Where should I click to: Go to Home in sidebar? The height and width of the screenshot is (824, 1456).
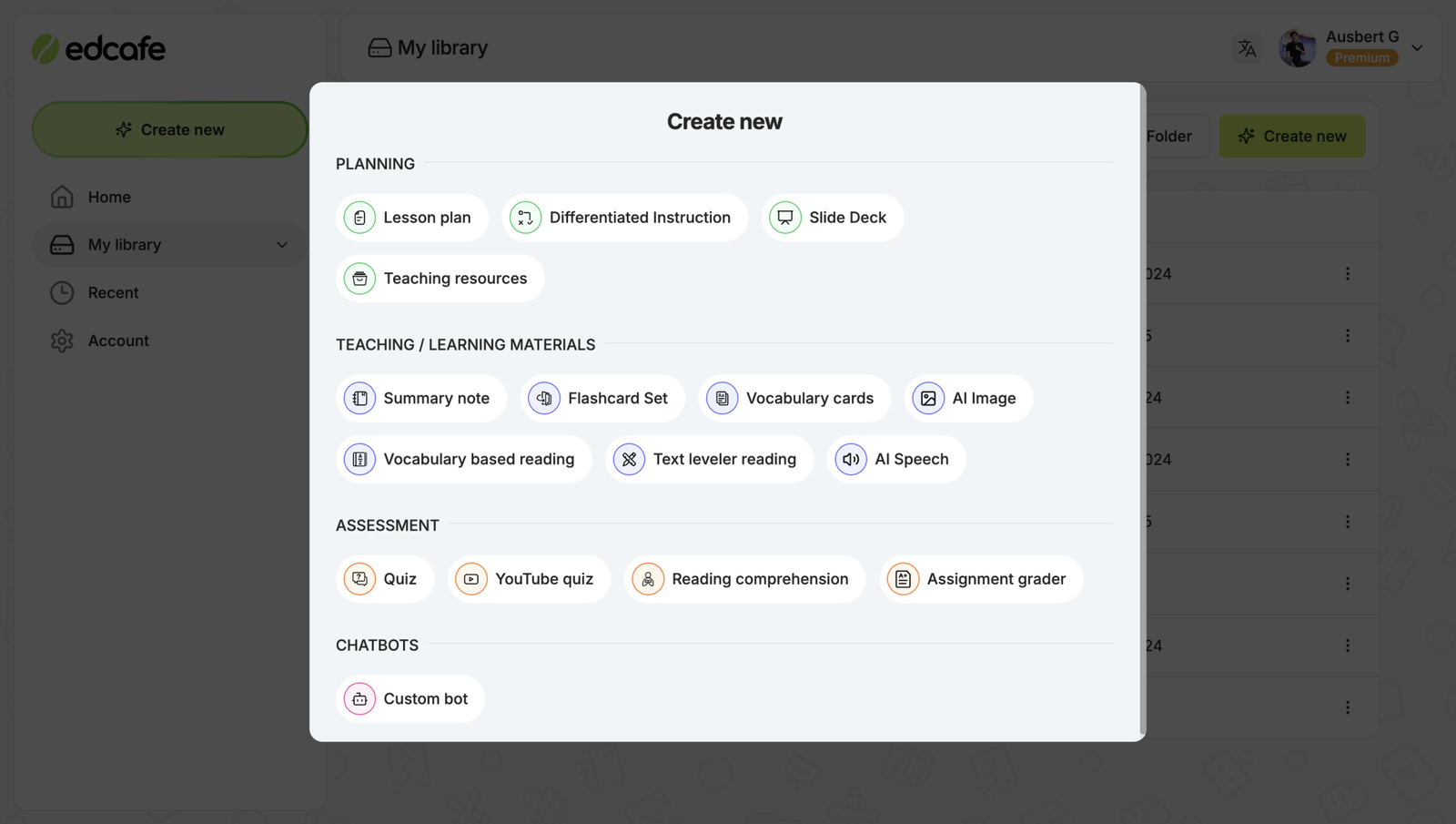pos(109,198)
